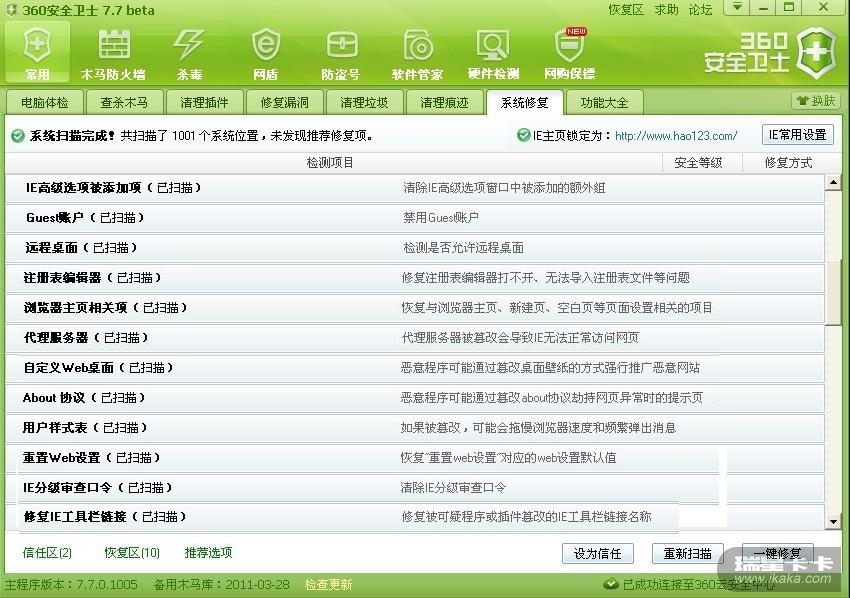Open the 网盾 web shield icon

click(x=266, y=54)
